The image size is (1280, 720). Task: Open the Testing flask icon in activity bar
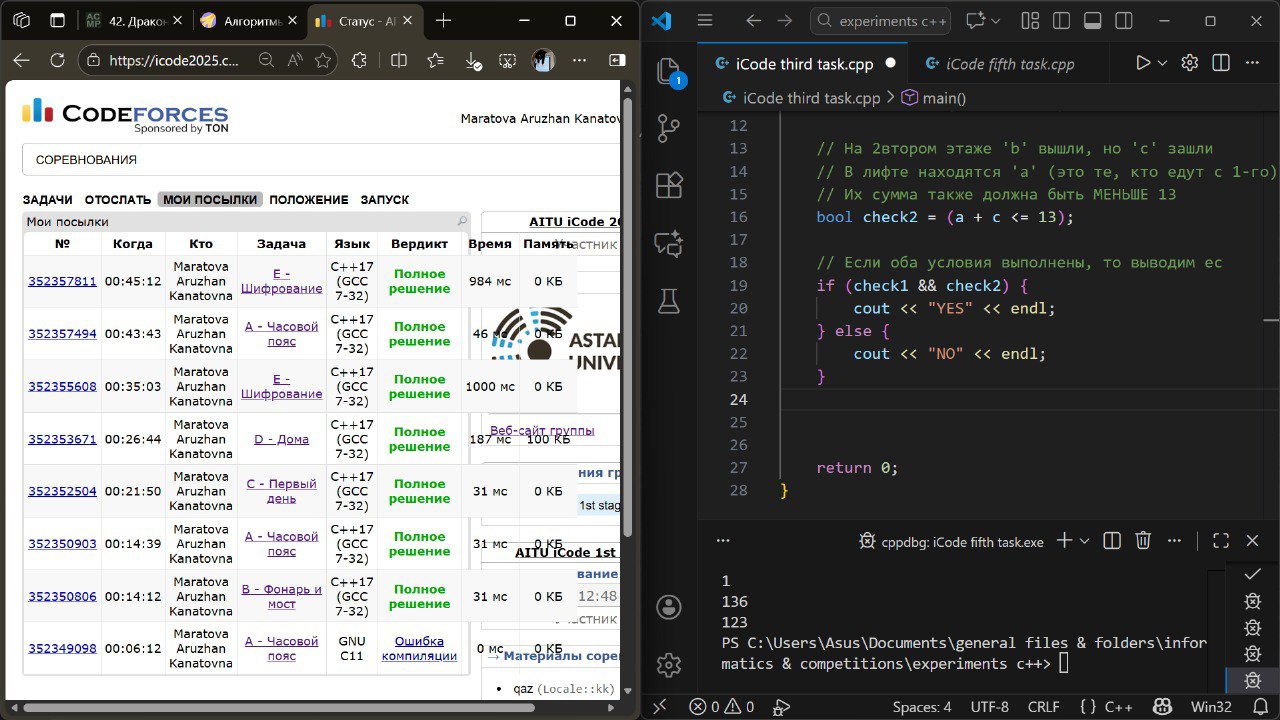point(668,299)
